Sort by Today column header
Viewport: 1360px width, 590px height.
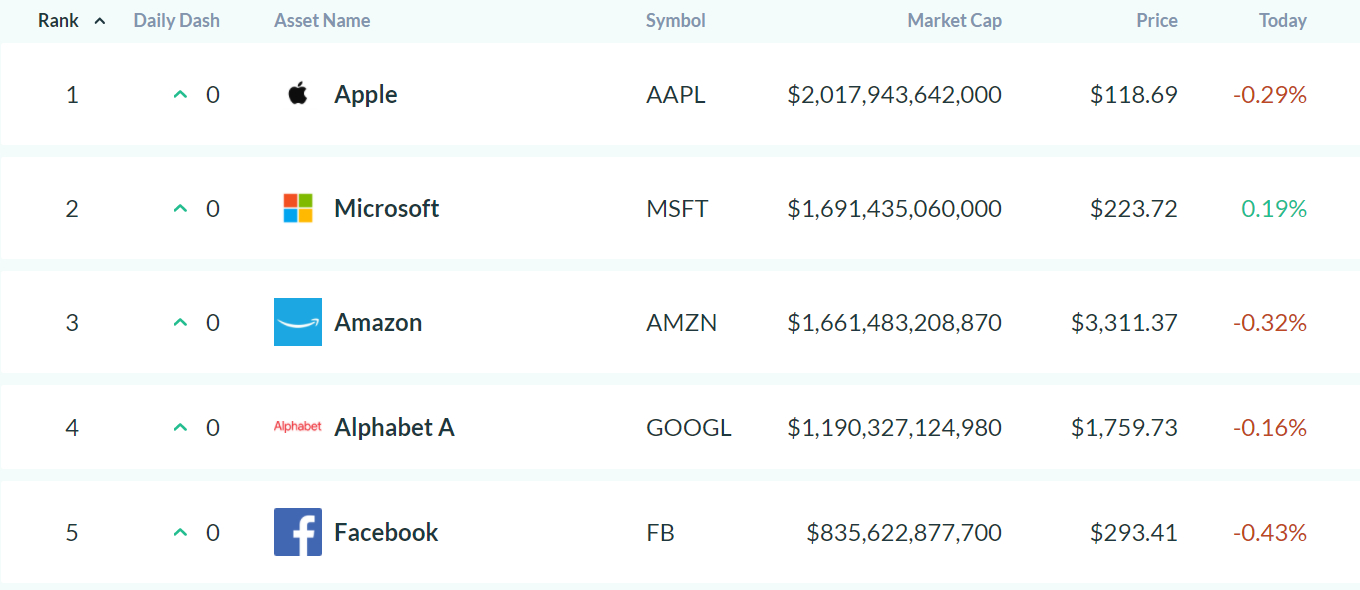(1282, 21)
